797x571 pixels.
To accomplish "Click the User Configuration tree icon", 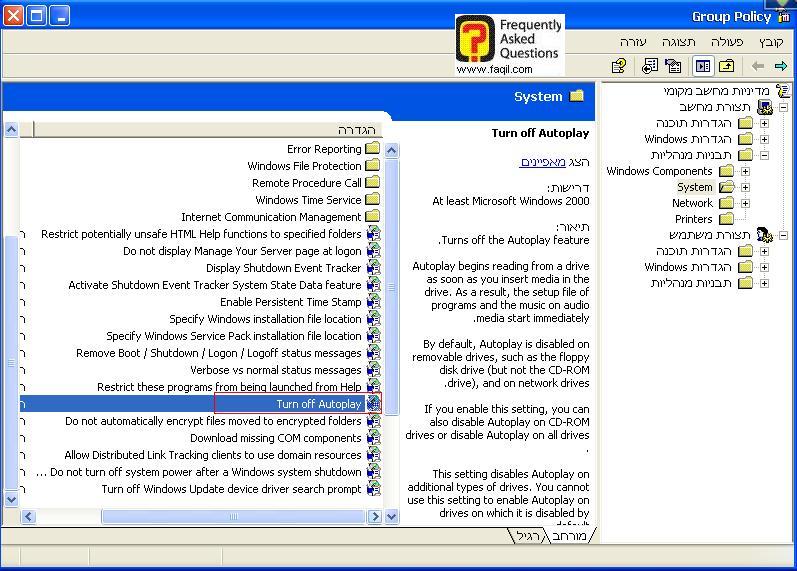I will click(x=765, y=235).
